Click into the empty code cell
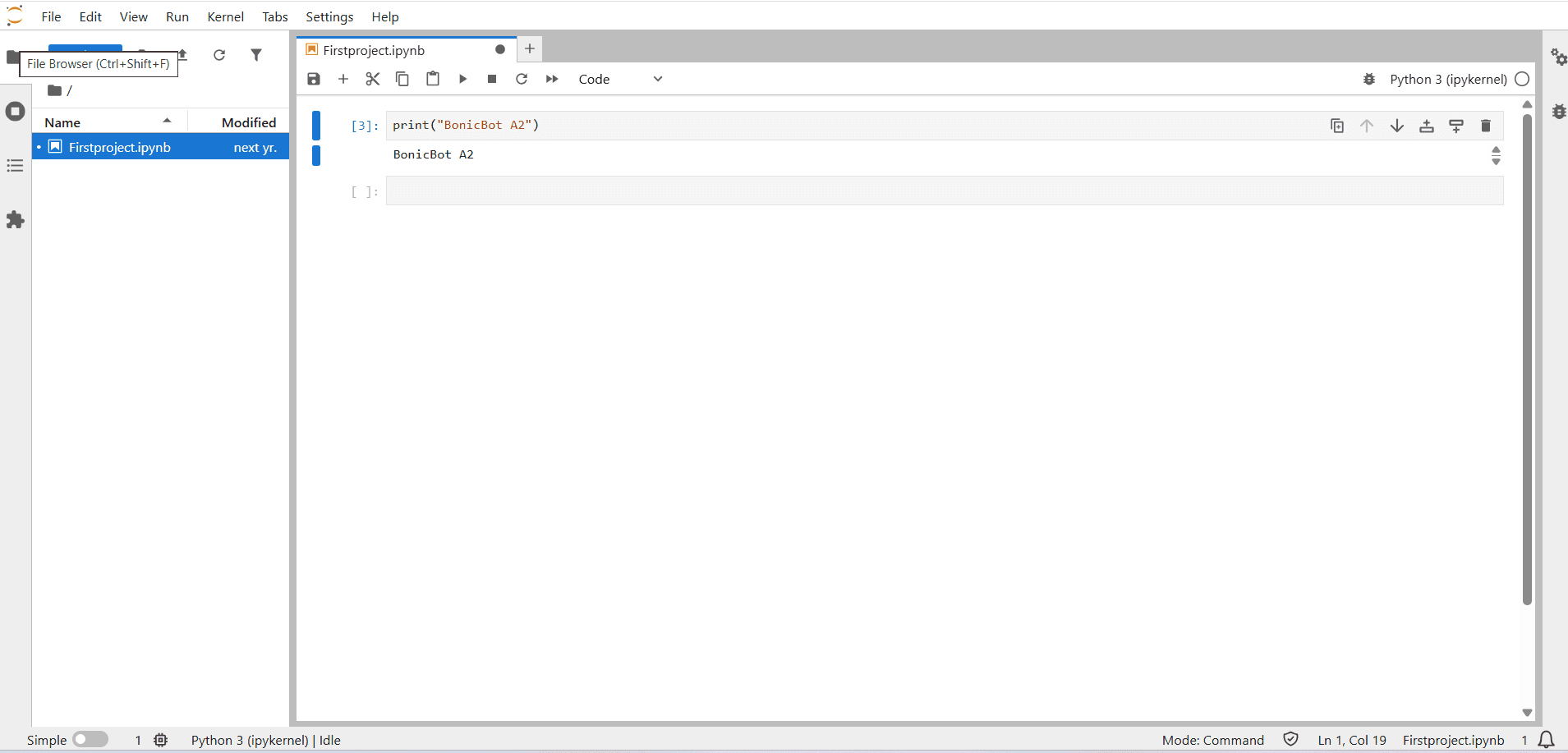This screenshot has height=753, width=1568. [x=945, y=191]
